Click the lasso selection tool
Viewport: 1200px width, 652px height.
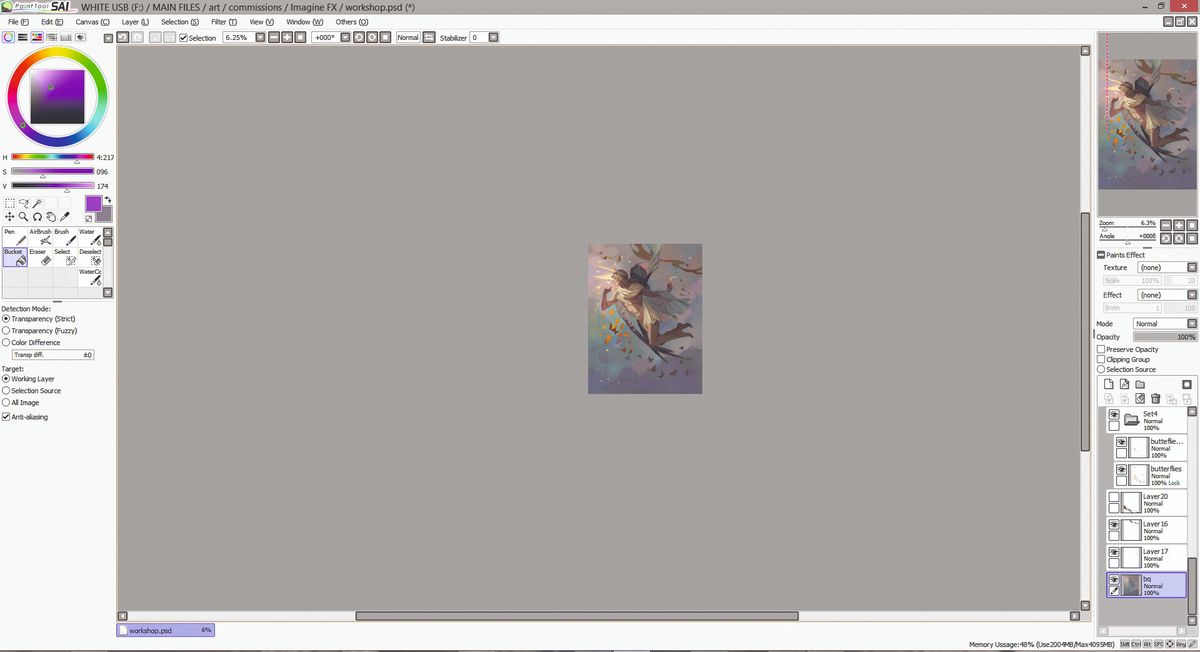pos(25,203)
